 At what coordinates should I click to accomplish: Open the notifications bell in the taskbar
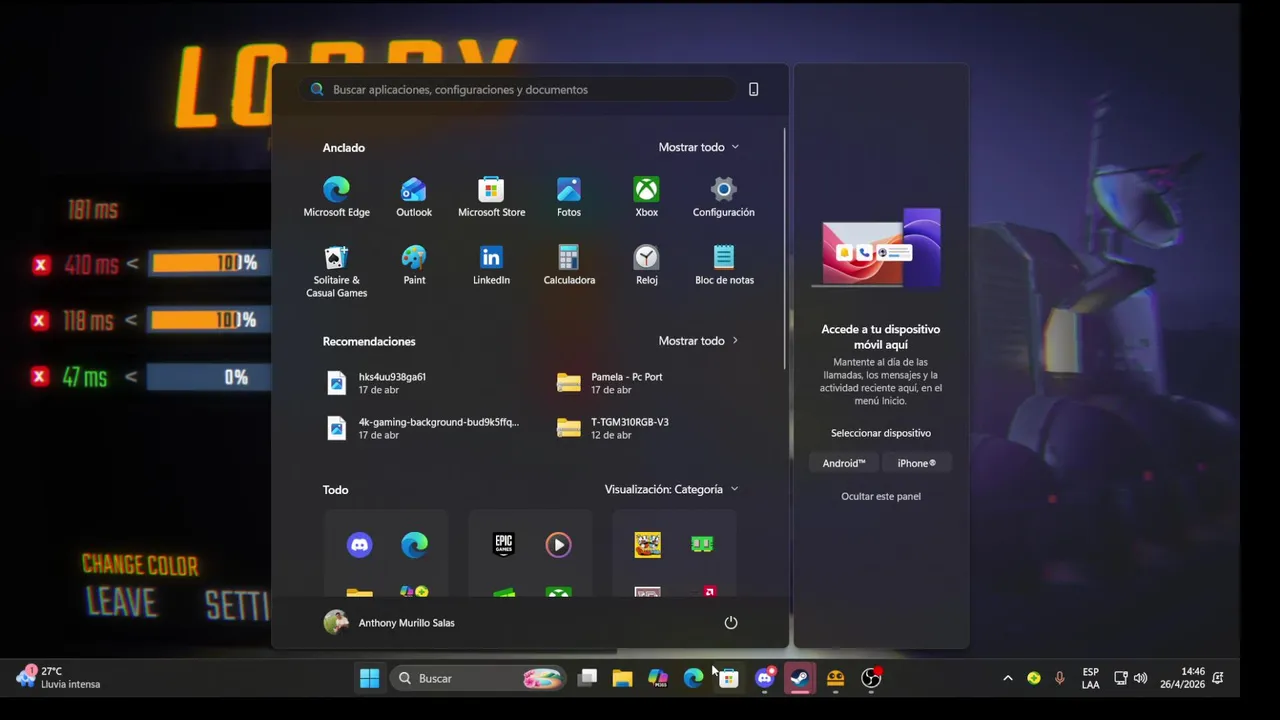(1218, 678)
